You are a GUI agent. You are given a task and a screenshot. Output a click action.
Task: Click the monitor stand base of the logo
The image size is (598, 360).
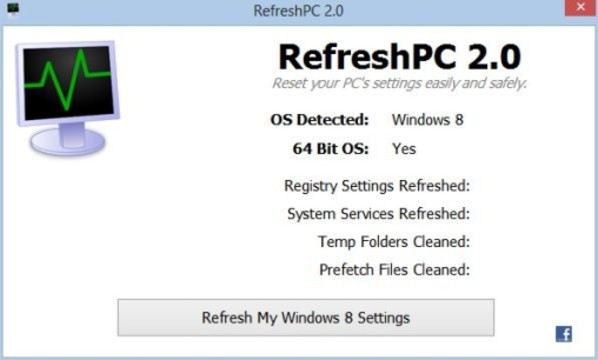click(x=68, y=142)
